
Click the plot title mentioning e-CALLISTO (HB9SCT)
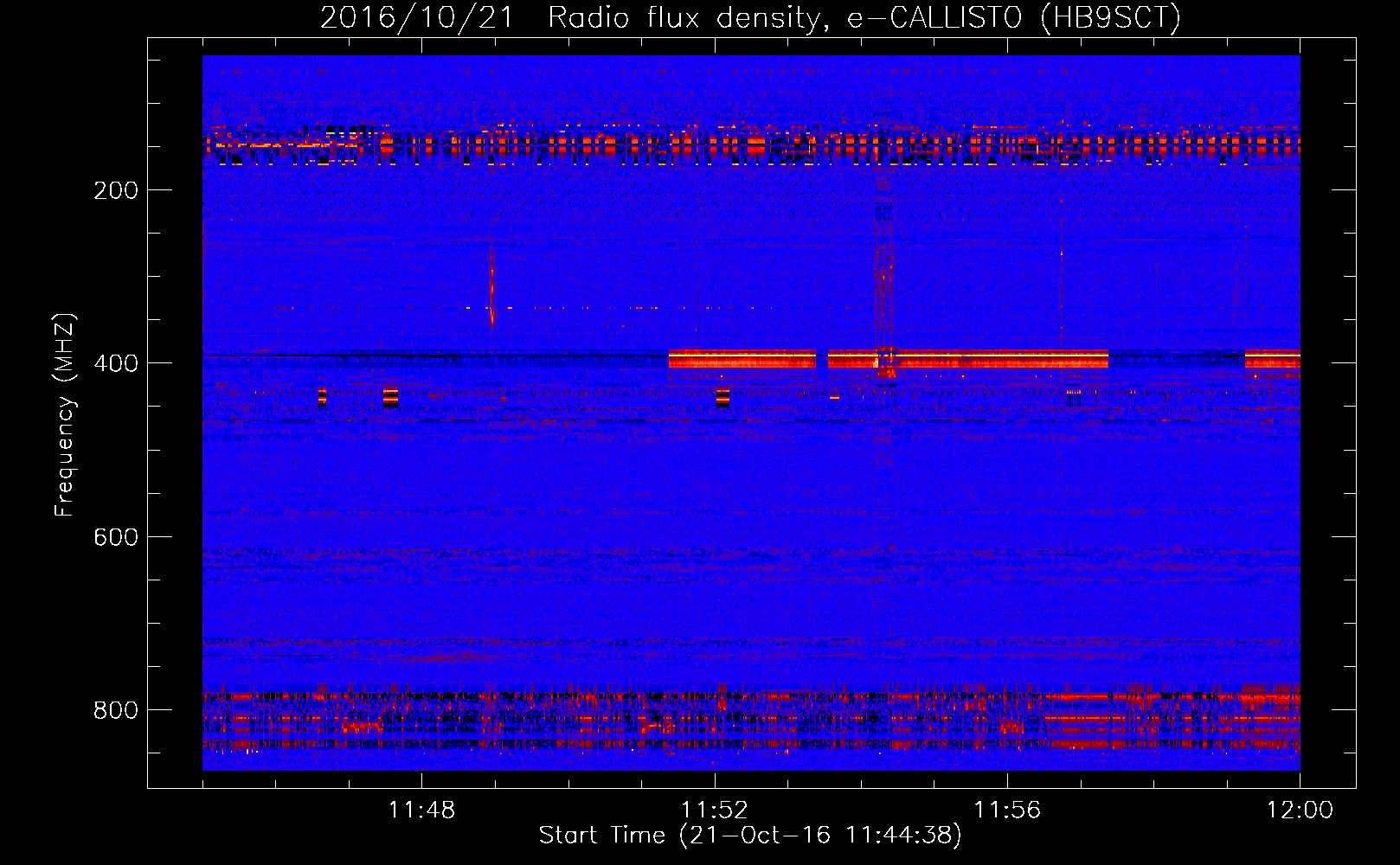(x=750, y=17)
